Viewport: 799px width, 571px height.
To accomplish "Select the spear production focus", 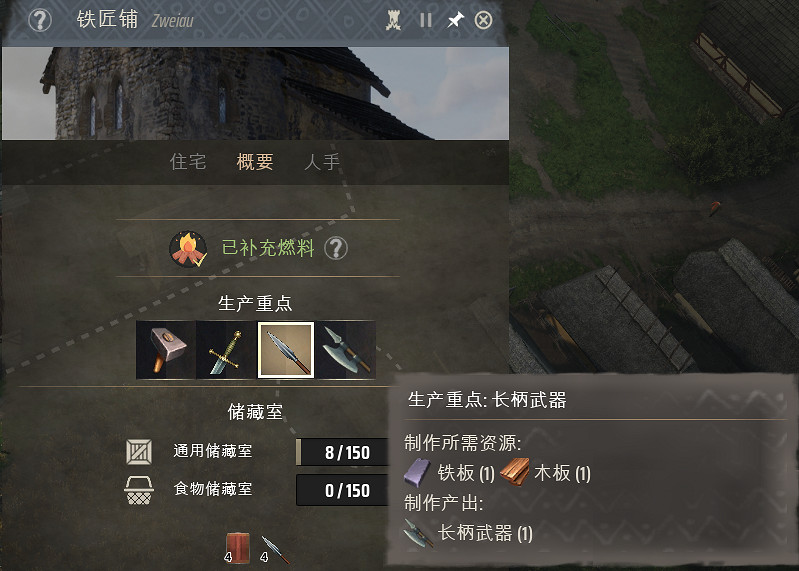I will [x=286, y=350].
